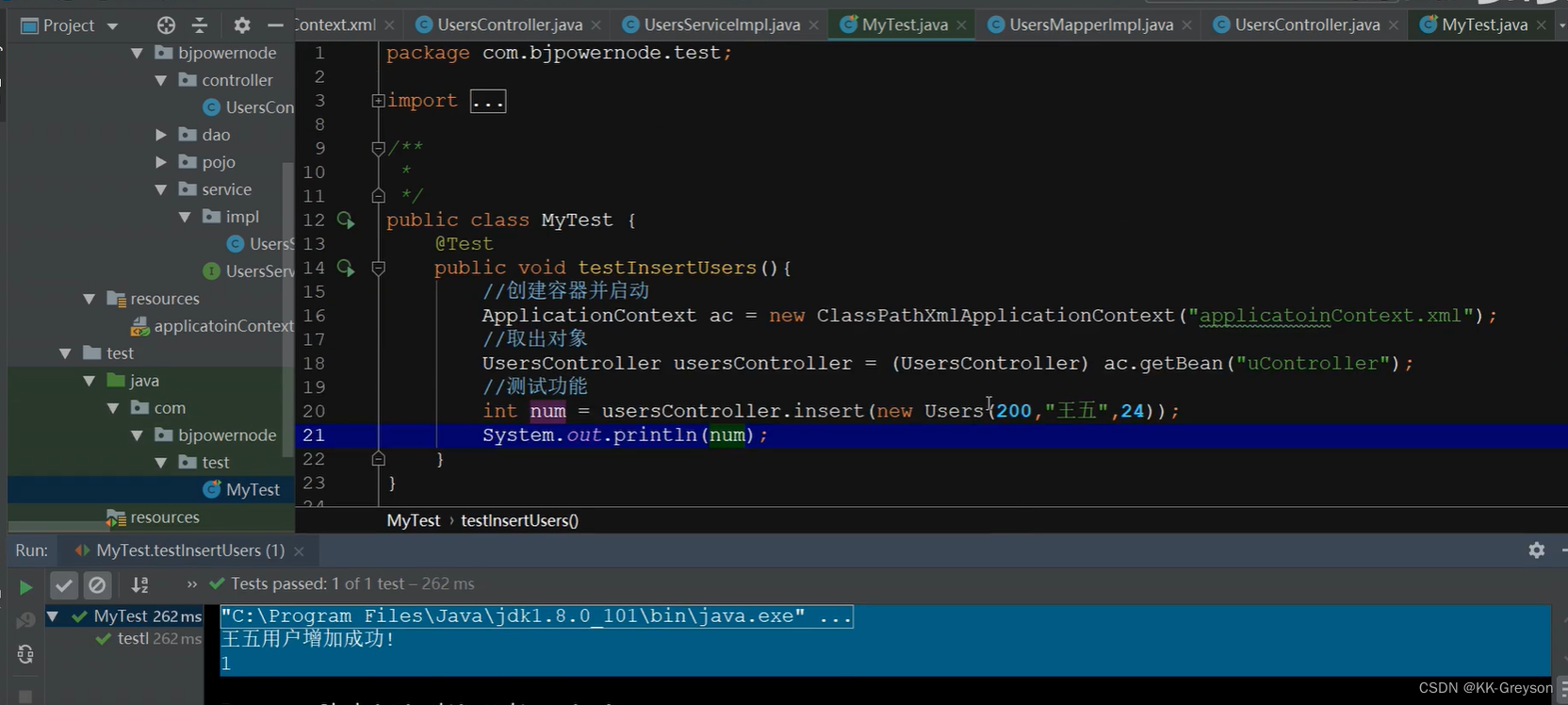Click testInsertUsers() in breadcrumb

coord(519,521)
